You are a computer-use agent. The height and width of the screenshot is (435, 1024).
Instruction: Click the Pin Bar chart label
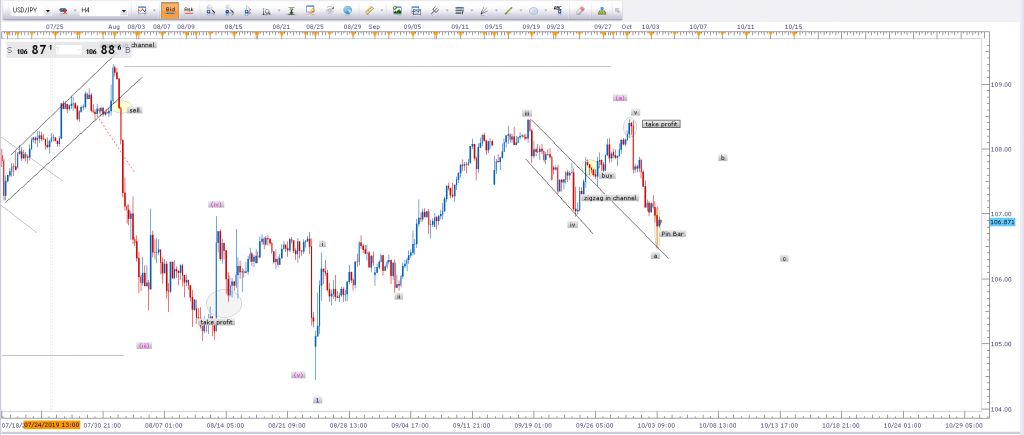(672, 234)
